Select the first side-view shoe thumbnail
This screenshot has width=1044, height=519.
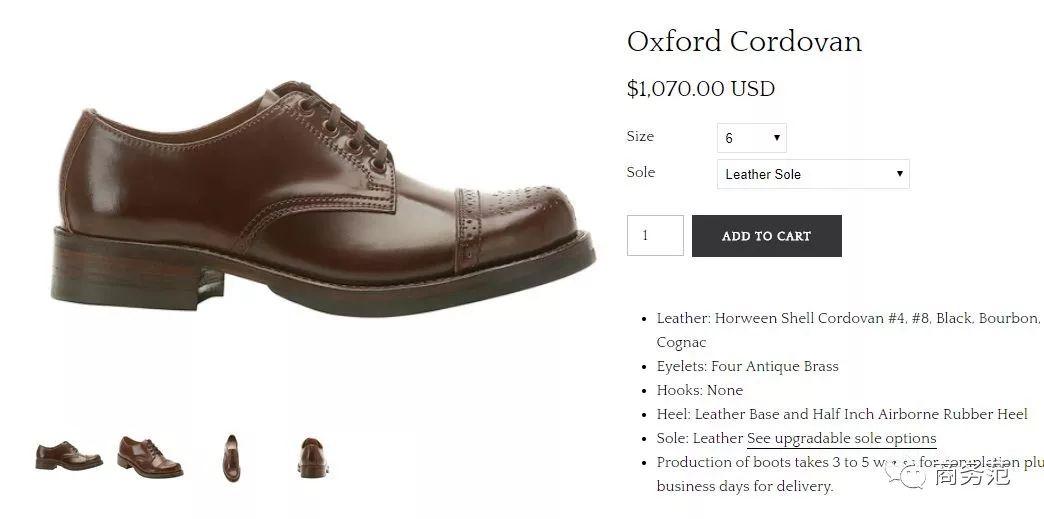pyautogui.click(x=69, y=456)
